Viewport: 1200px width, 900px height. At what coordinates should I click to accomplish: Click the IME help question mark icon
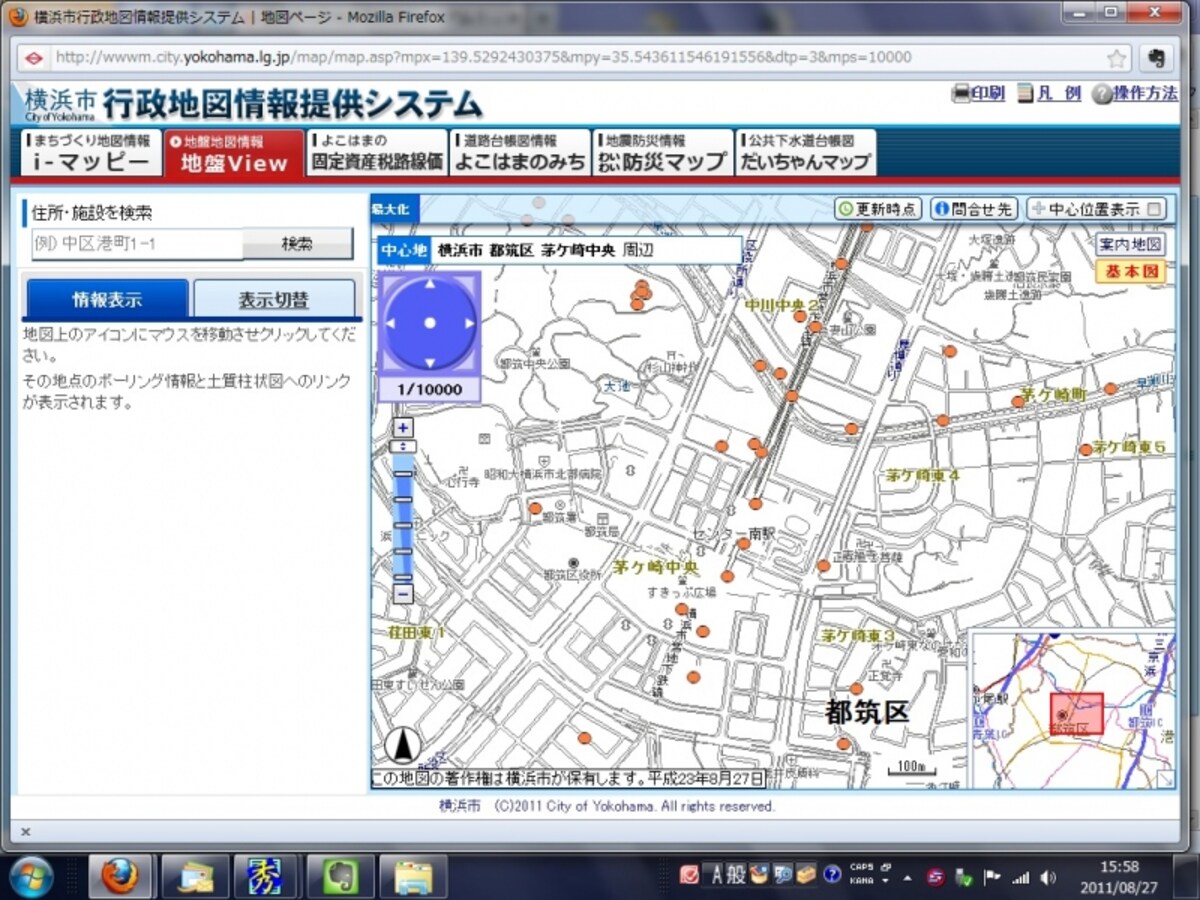point(832,875)
